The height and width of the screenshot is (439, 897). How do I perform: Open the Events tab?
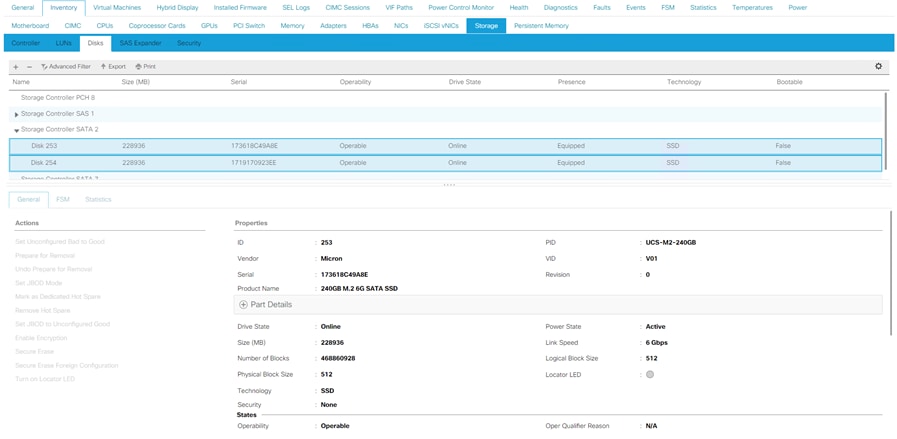[636, 8]
